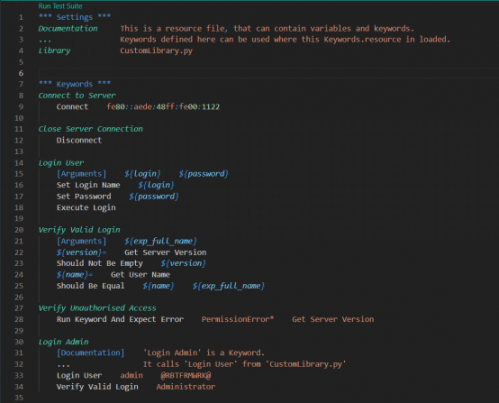Click the Get Server Version call on line 22
This screenshot has width=499, height=403.
point(165,252)
